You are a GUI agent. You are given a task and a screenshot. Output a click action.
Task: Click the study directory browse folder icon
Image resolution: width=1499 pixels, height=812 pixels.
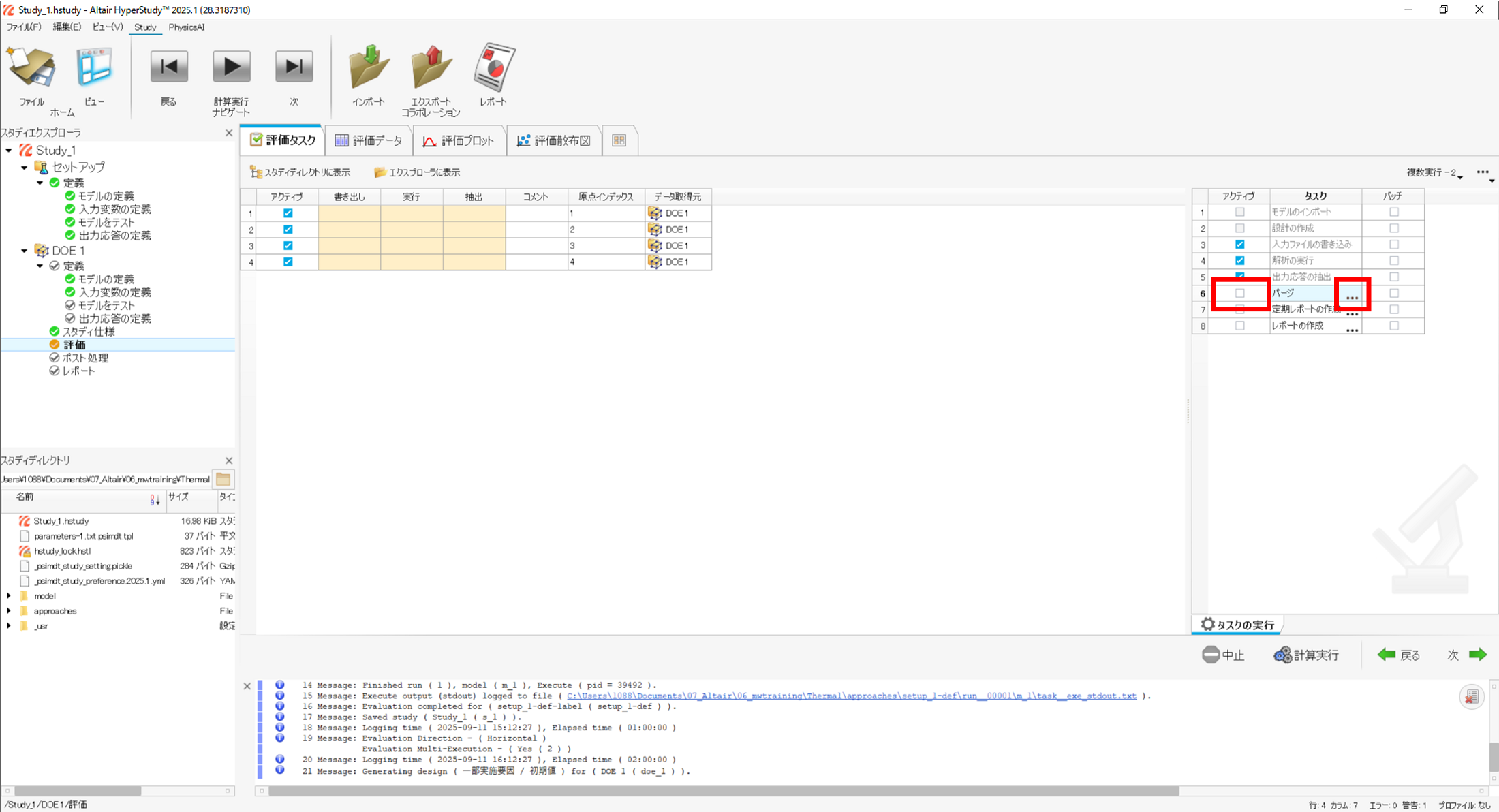point(223,479)
